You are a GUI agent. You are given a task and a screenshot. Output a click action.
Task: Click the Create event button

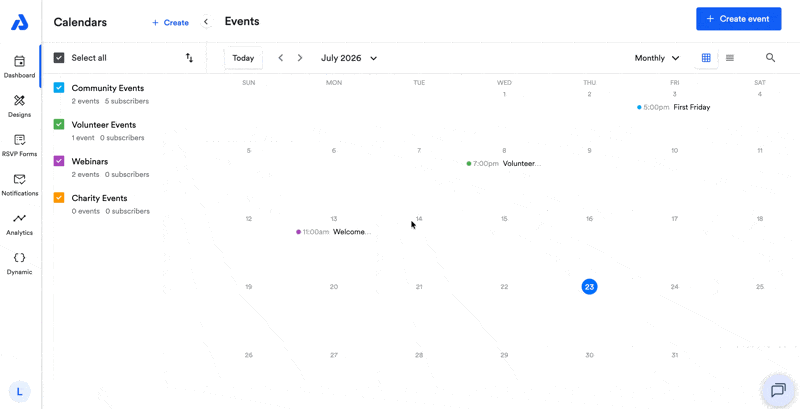pos(739,19)
